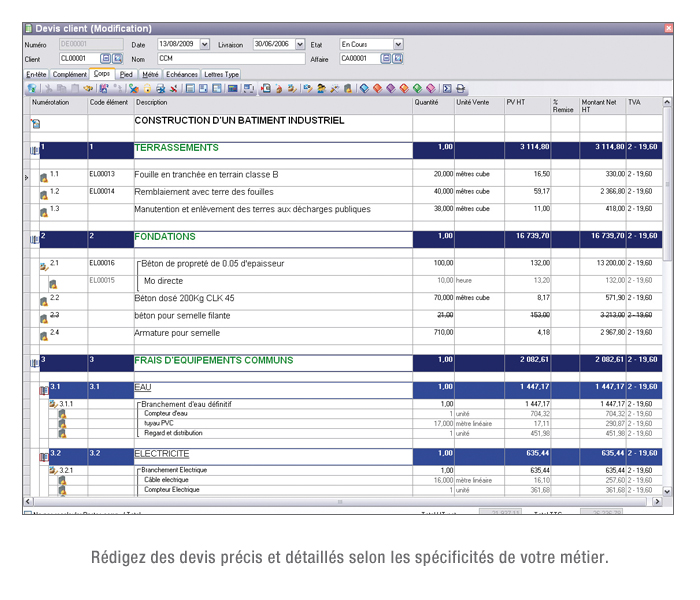This screenshot has width=700, height=600.
Task: Click the lookup icon beside Affaire CA00001
Action: (384, 59)
